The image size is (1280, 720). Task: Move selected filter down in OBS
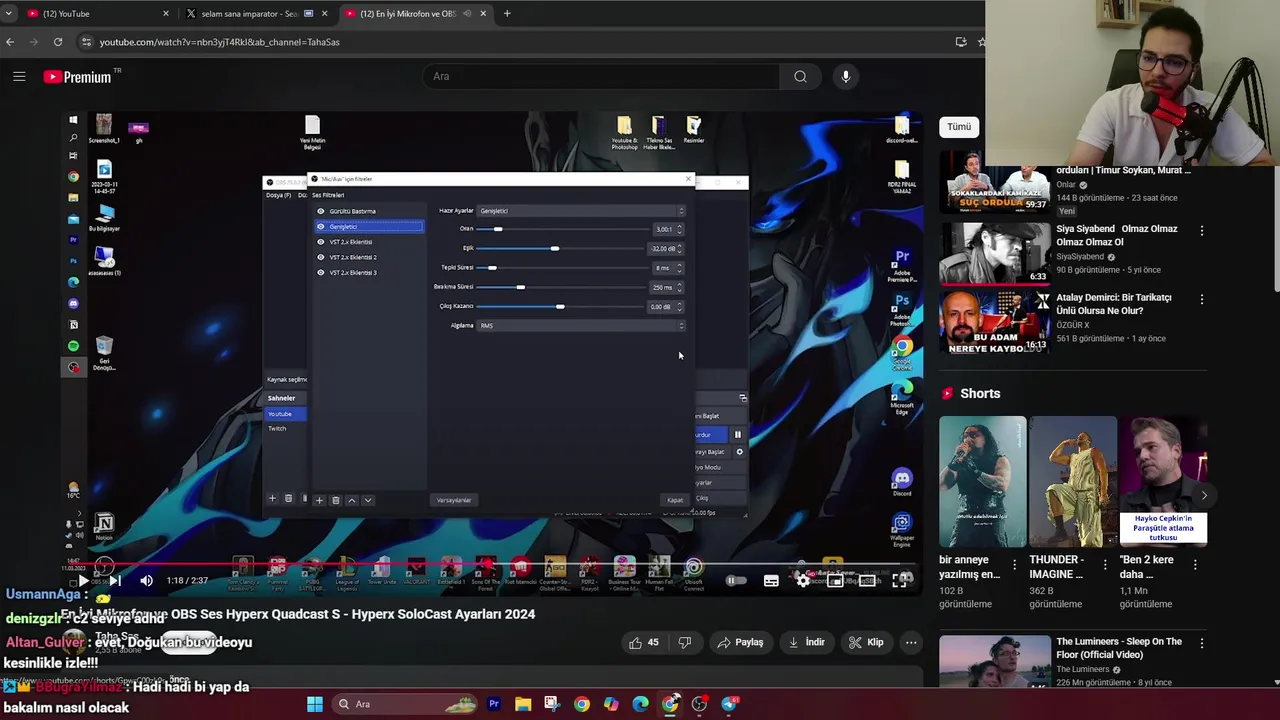pos(367,500)
